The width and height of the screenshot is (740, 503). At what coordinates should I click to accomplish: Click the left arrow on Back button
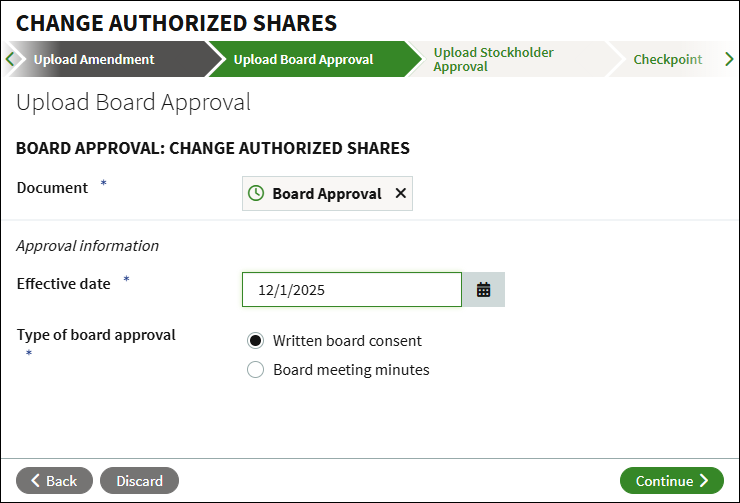point(35,480)
